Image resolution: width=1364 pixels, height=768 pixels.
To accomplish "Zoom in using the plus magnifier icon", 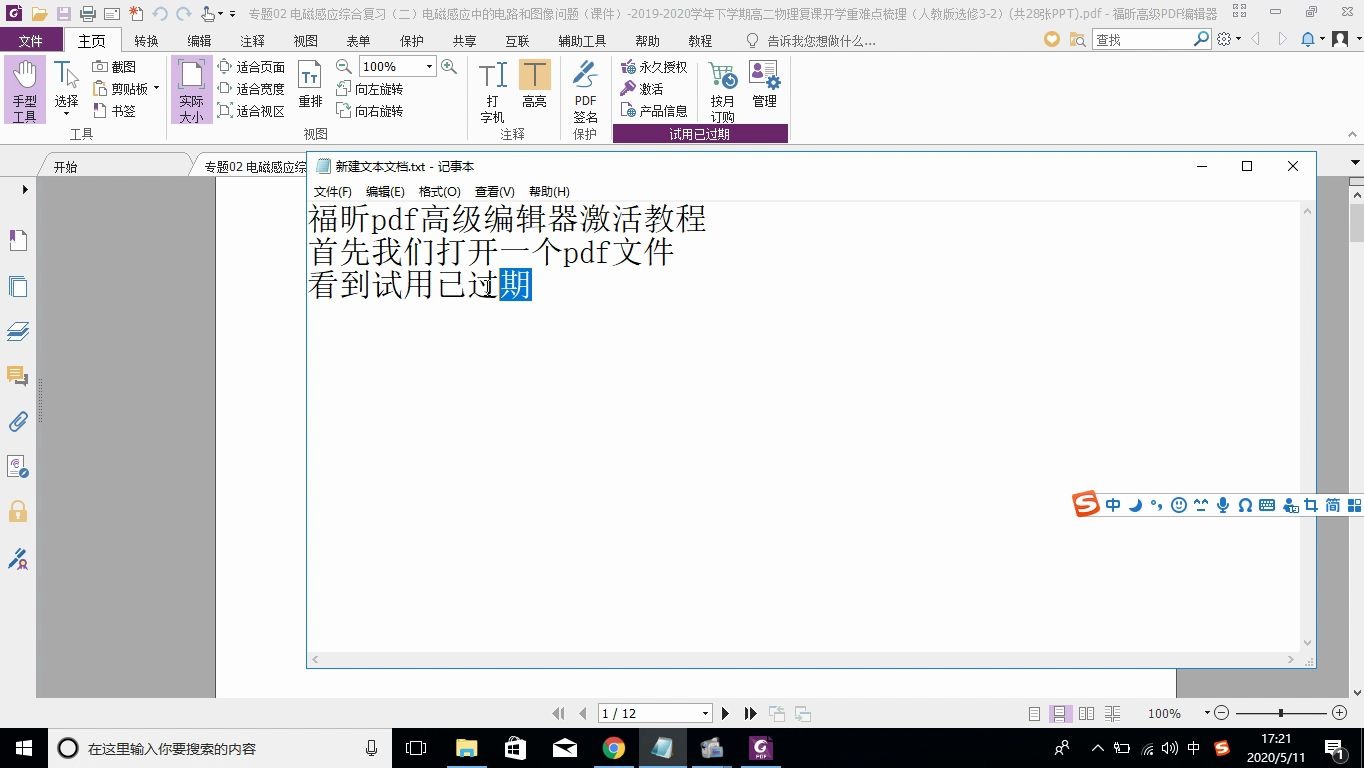I will pyautogui.click(x=449, y=66).
